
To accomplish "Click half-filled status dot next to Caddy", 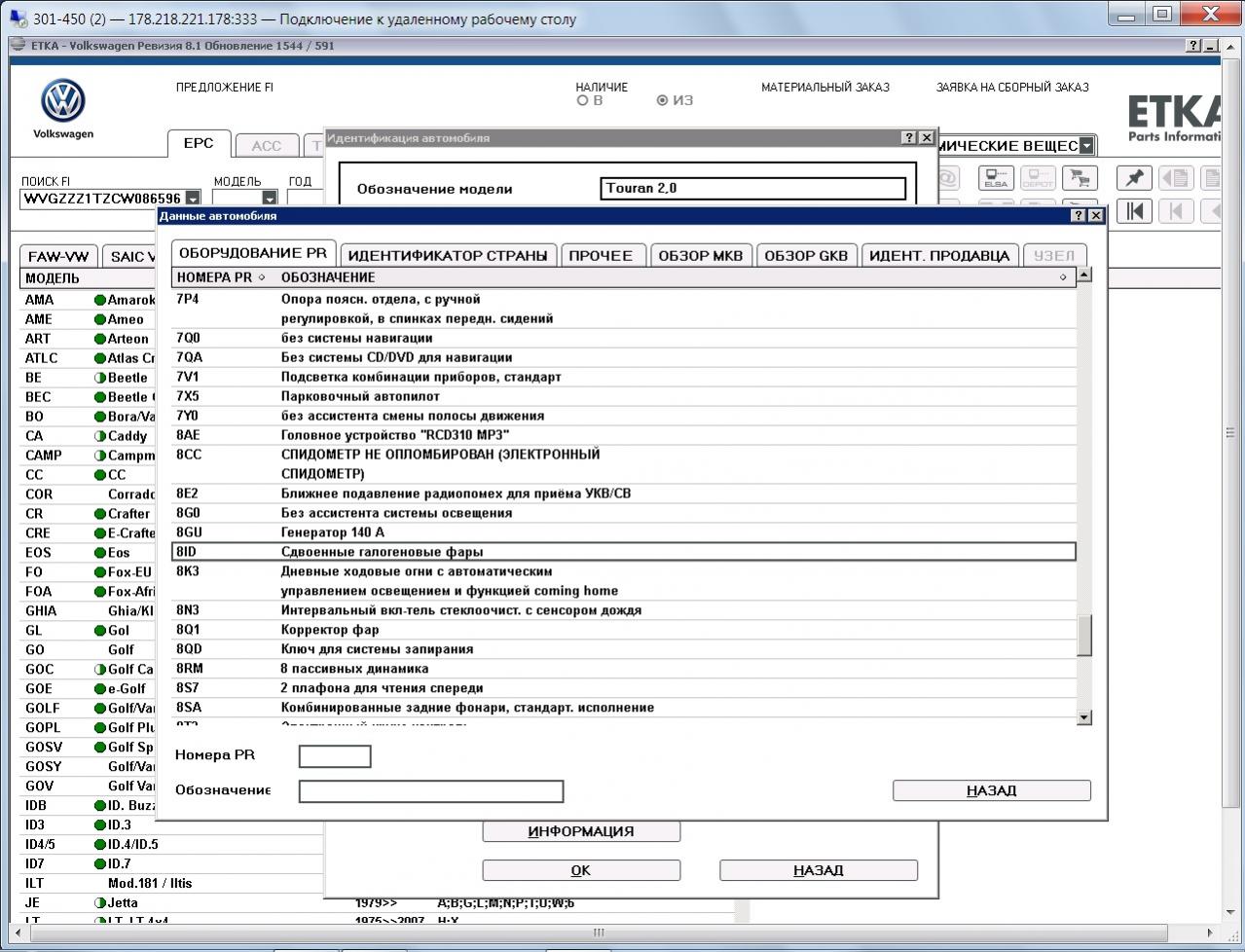I will [x=99, y=436].
